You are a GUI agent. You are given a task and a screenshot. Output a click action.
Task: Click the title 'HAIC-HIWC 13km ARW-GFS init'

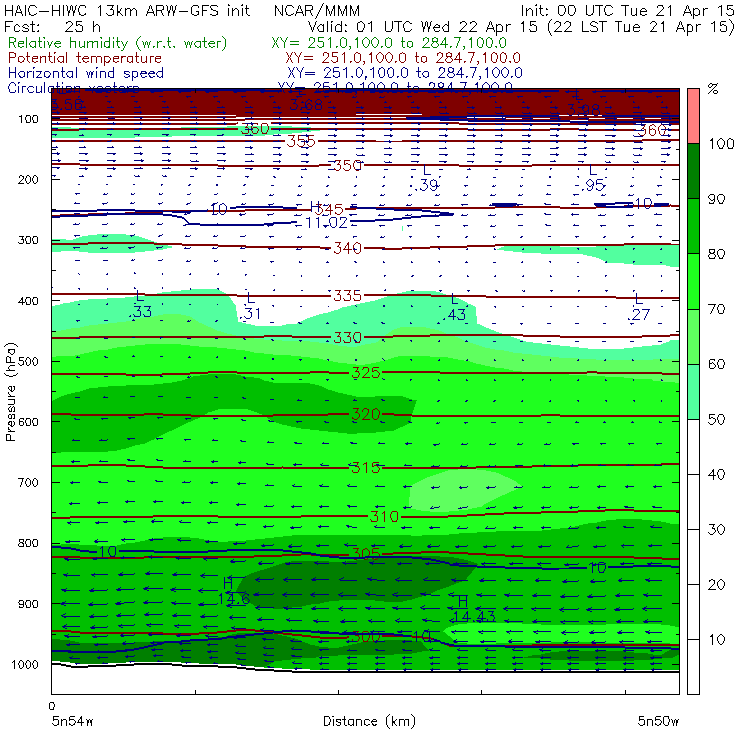(127, 10)
